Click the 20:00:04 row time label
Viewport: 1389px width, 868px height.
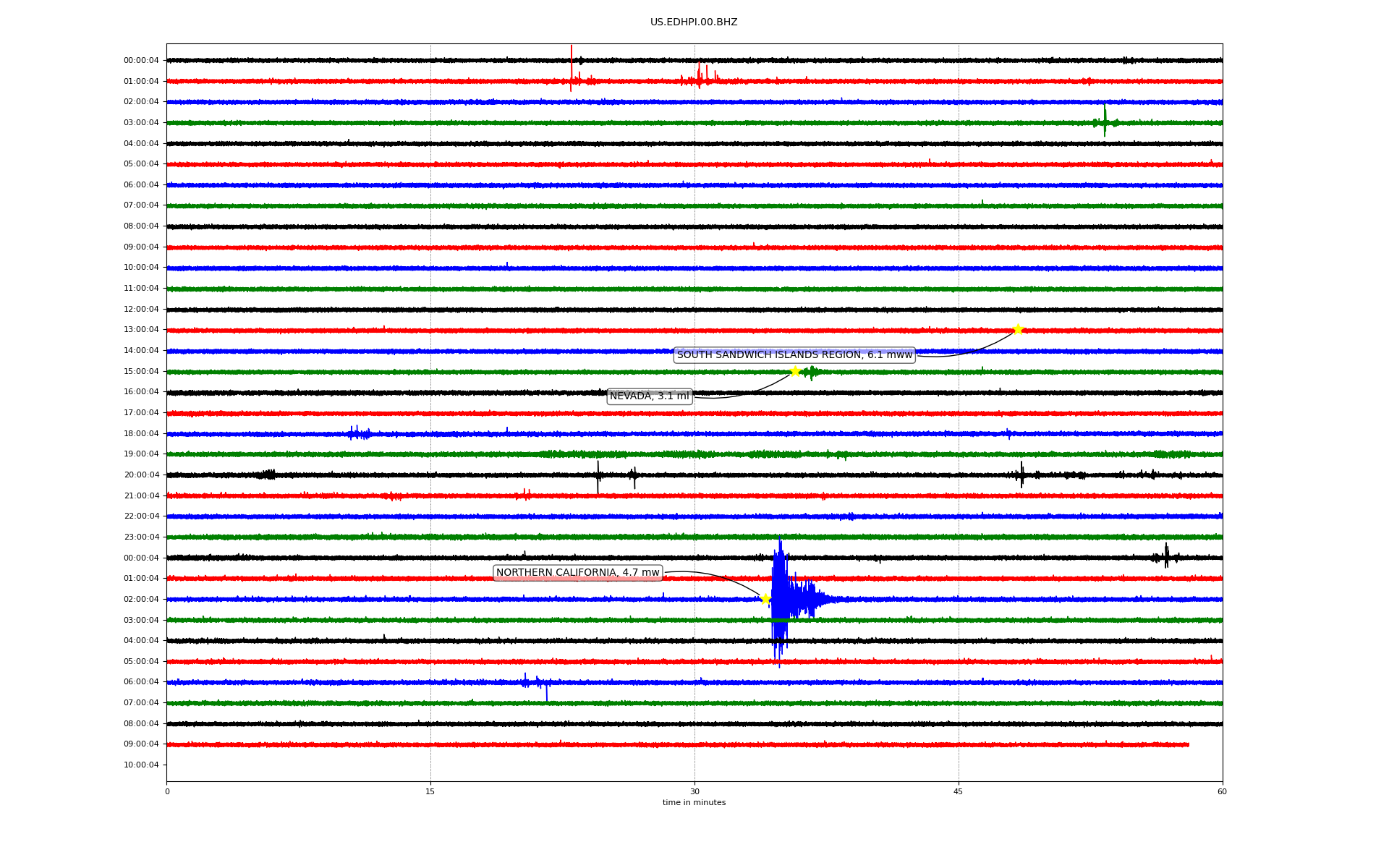click(141, 475)
